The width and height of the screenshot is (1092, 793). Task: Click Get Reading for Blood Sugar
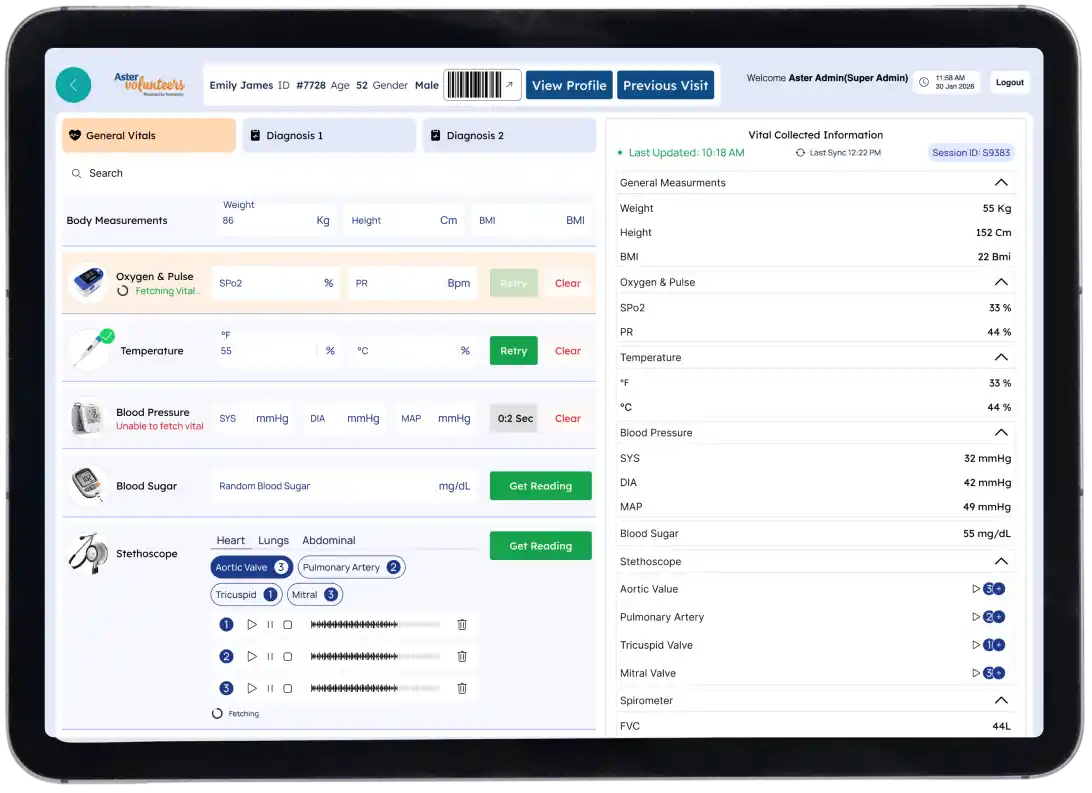540,486
